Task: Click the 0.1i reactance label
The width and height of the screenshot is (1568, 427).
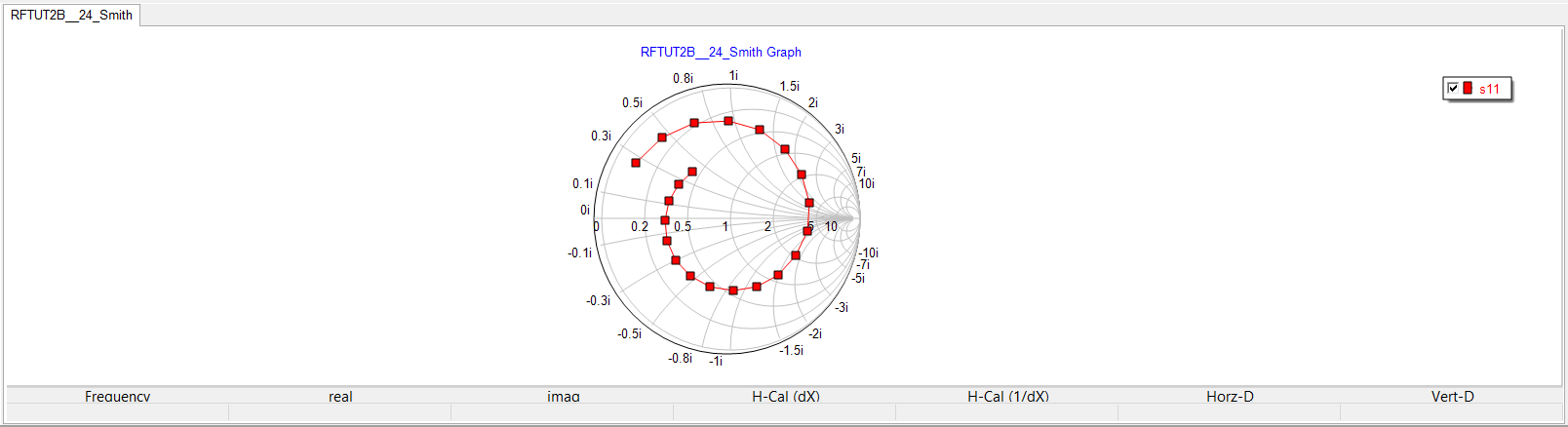Action: 582,183
